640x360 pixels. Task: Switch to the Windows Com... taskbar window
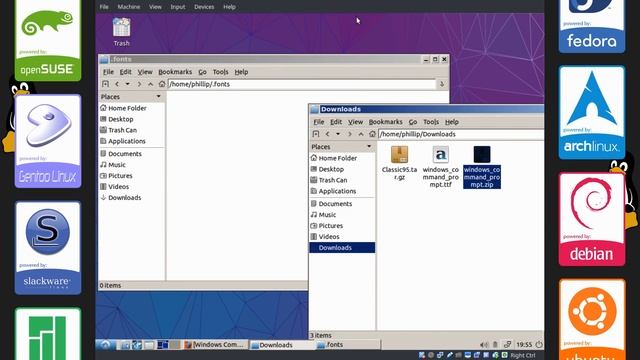click(215, 345)
